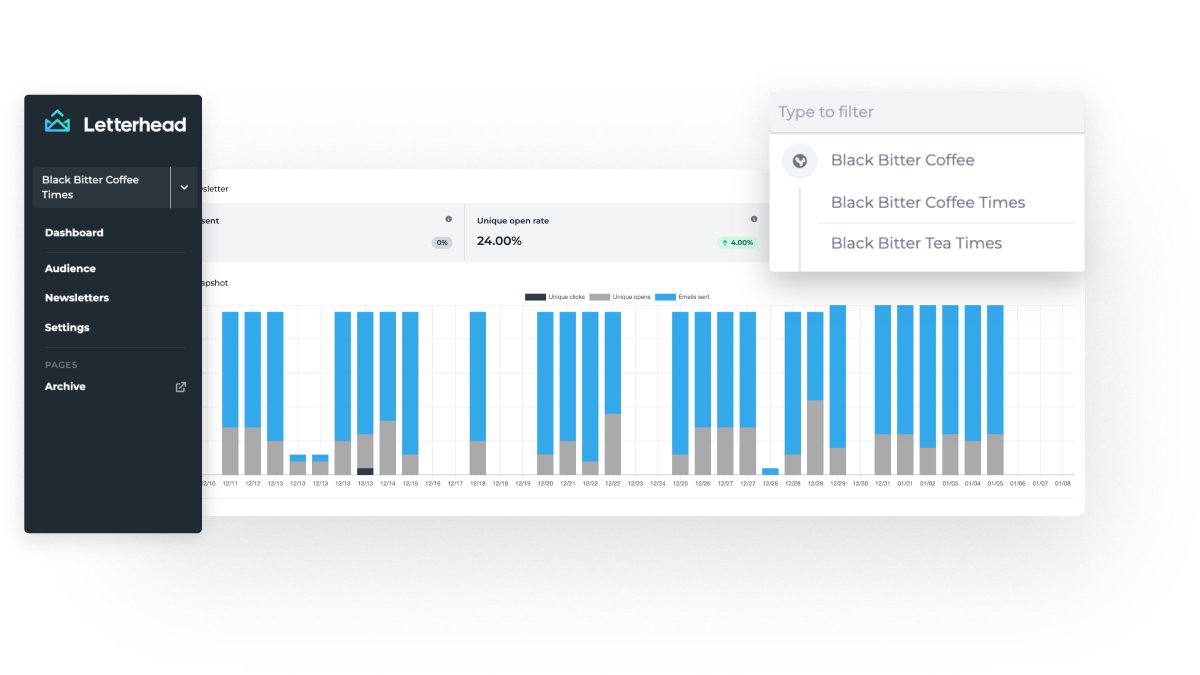1200x675 pixels.
Task: Click the 0% change badge
Action: tap(441, 241)
